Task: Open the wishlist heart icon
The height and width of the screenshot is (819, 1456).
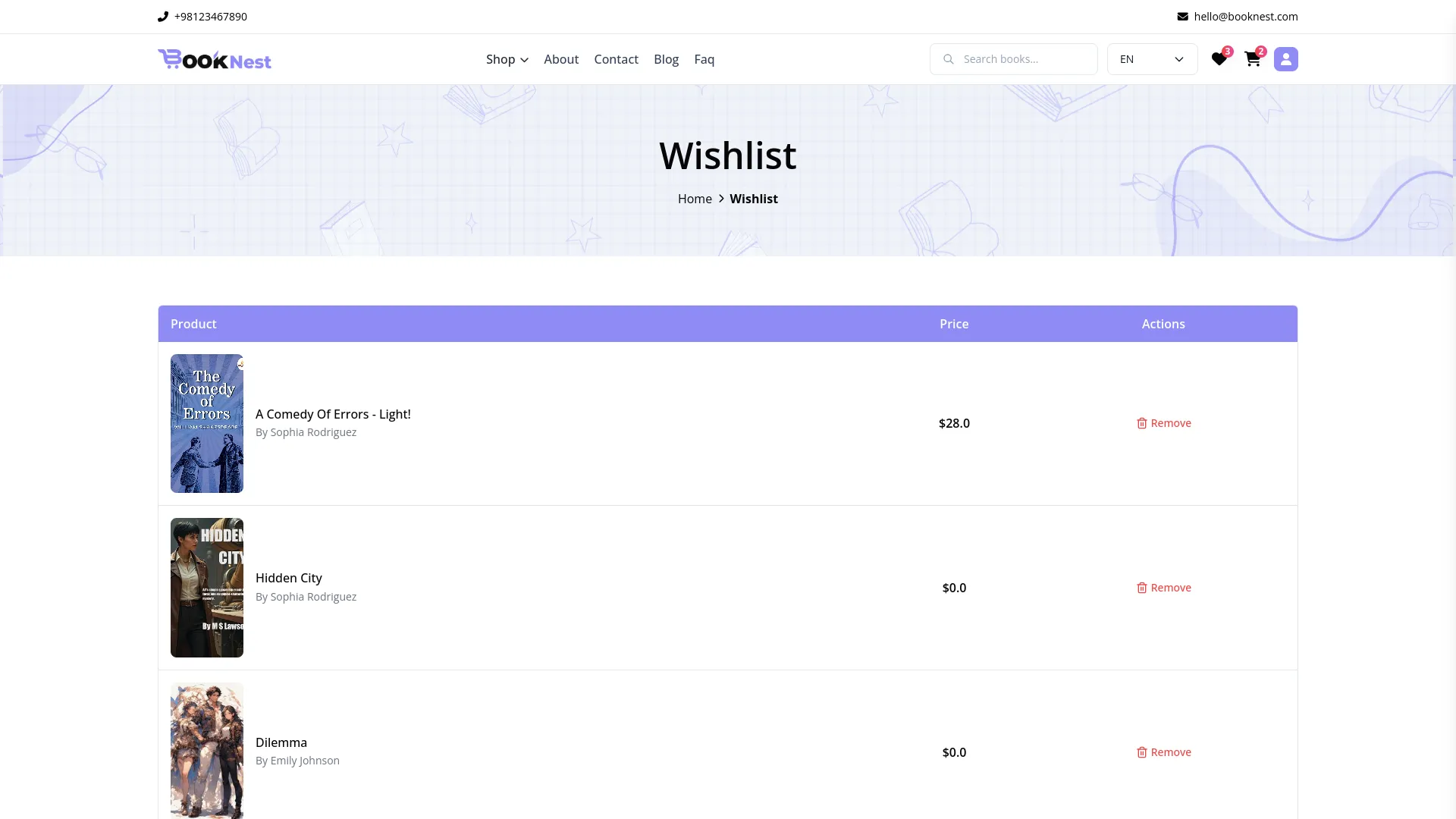Action: (x=1219, y=59)
